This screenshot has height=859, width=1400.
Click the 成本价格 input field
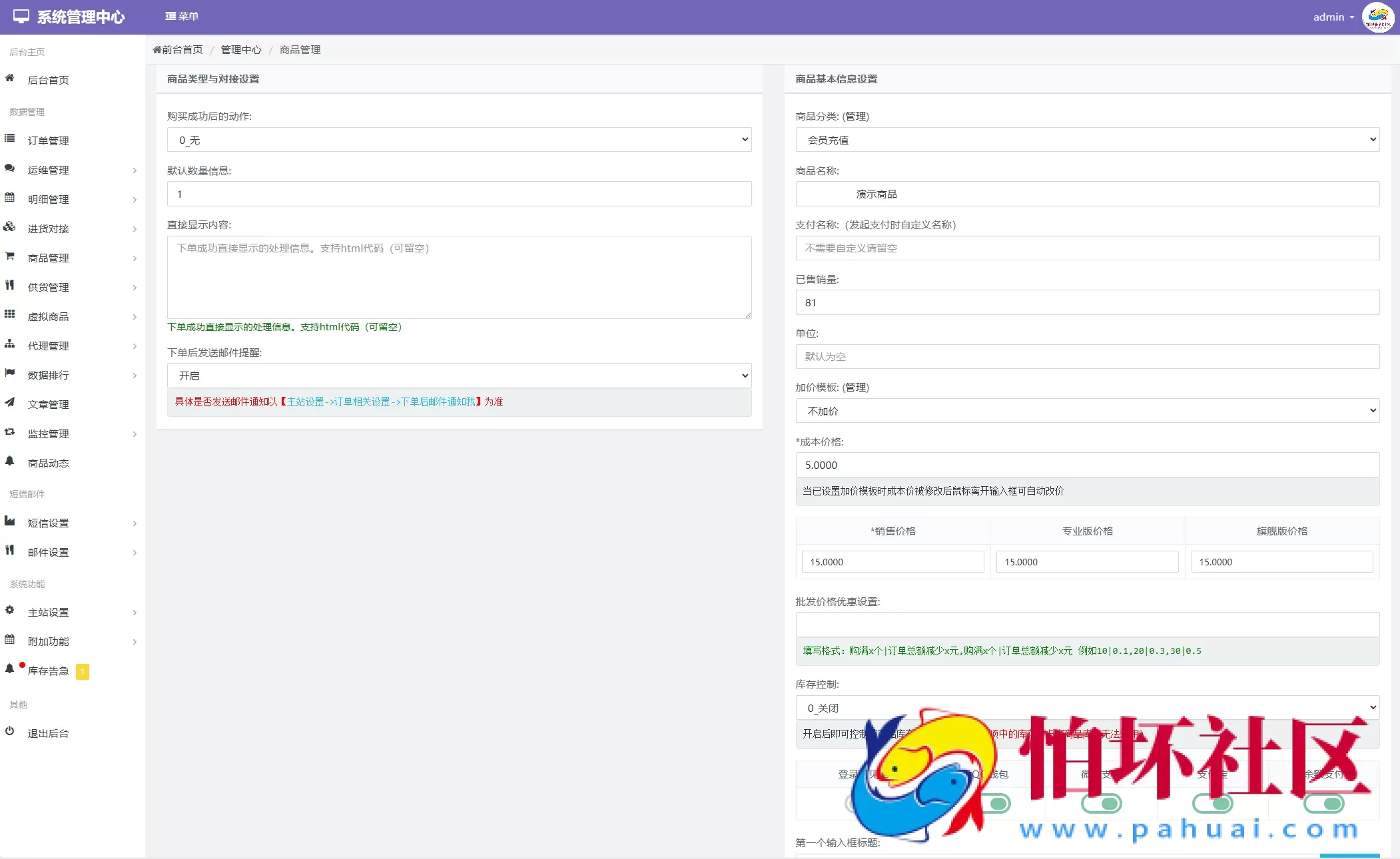(x=1087, y=465)
